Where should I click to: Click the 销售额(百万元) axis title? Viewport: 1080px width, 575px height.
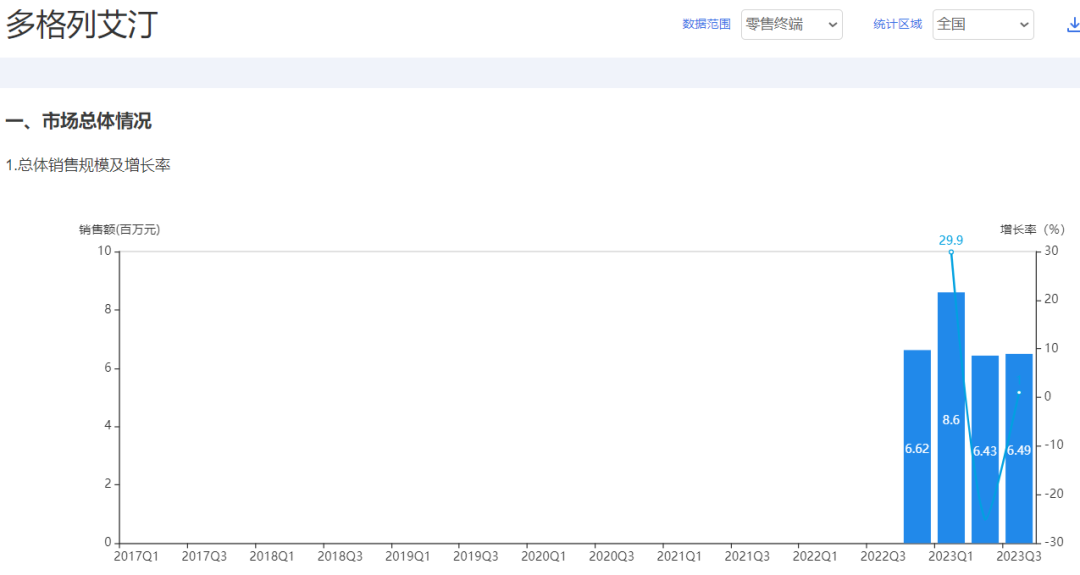click(119, 229)
